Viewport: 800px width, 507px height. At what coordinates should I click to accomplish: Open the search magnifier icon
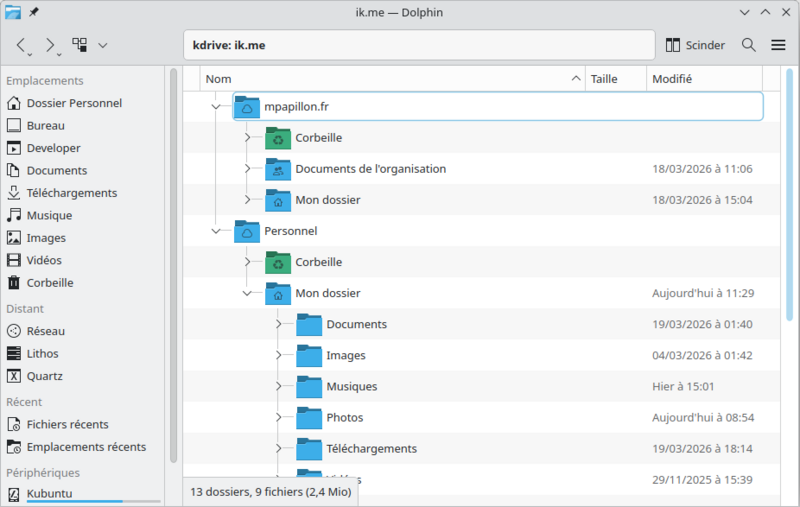(748, 45)
